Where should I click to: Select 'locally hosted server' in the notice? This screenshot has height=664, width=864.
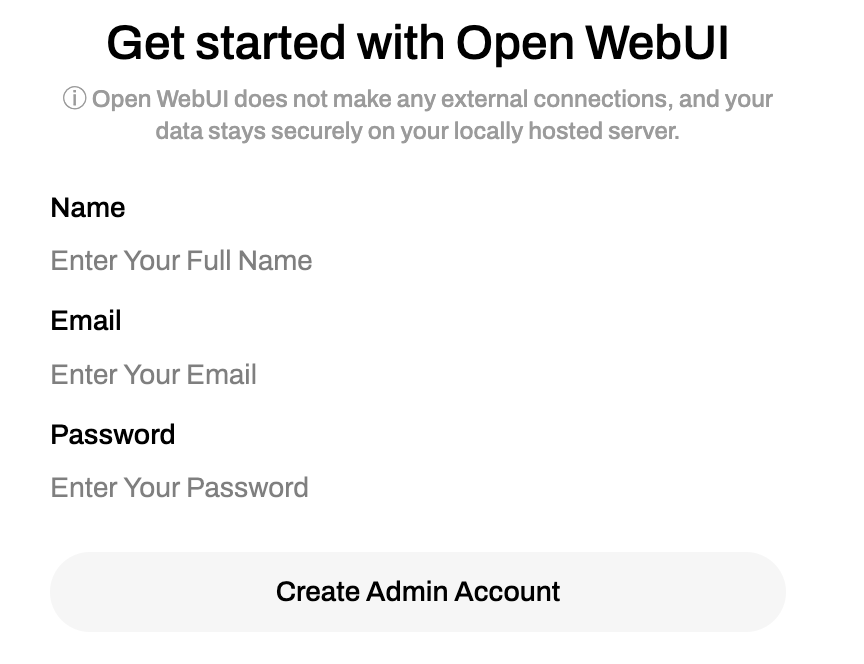coord(566,131)
